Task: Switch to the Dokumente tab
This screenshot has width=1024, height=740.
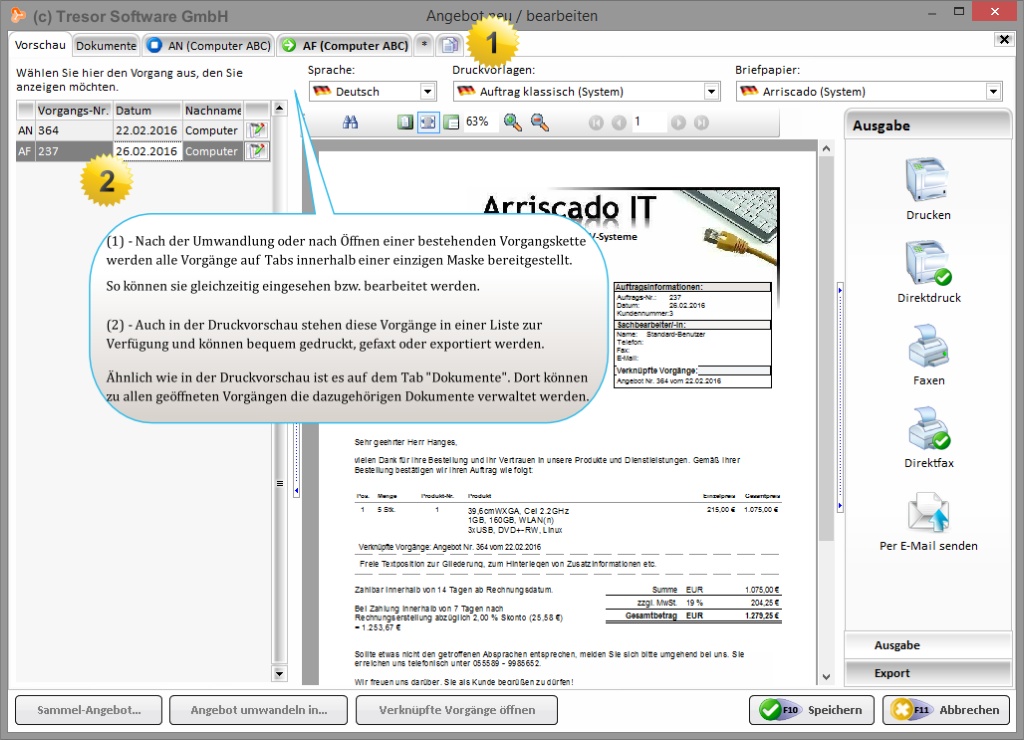Action: tap(106, 45)
